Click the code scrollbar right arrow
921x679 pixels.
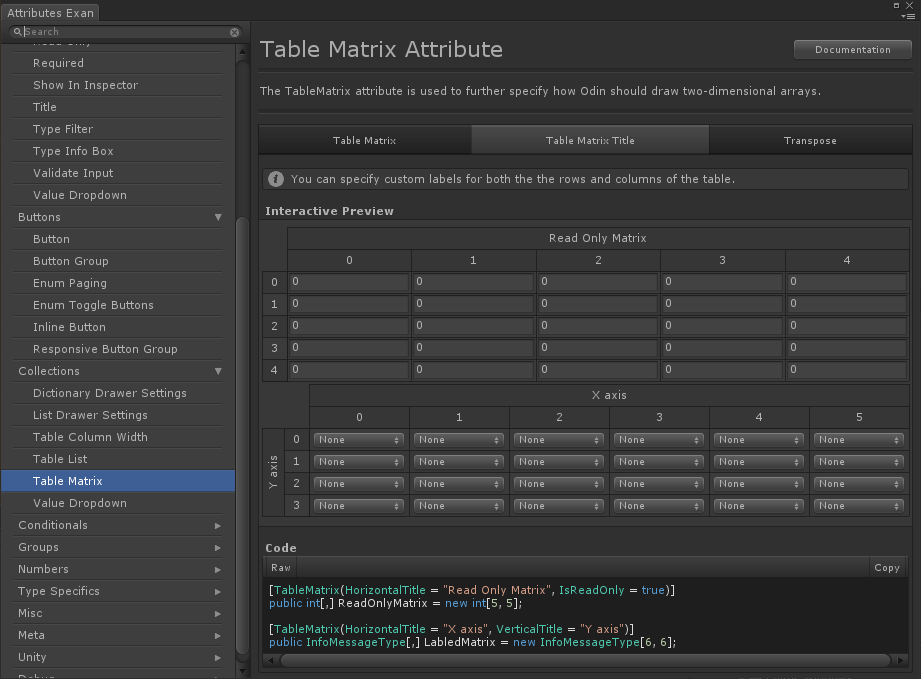click(901, 660)
